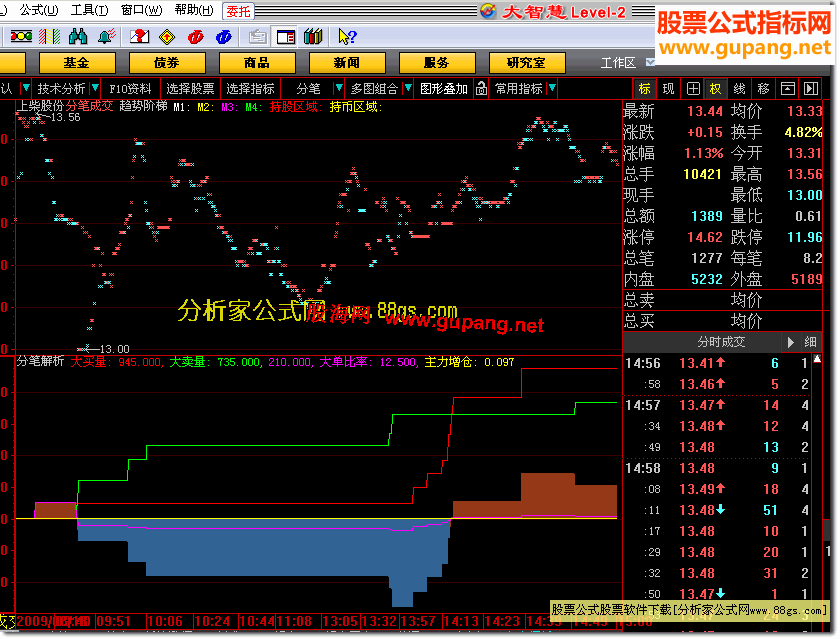Open the 工具 menu
Screen dimensions: 840x639
[x=89, y=10]
